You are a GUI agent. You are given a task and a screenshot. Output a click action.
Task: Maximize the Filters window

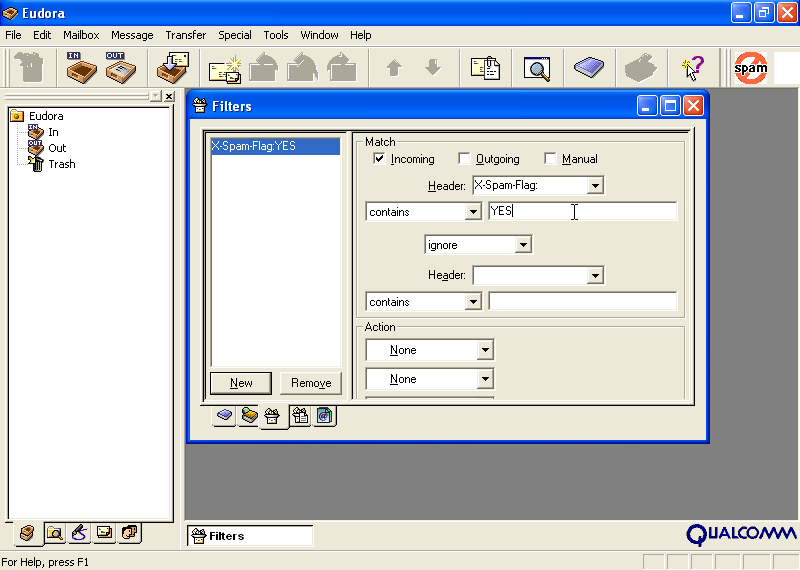670,106
